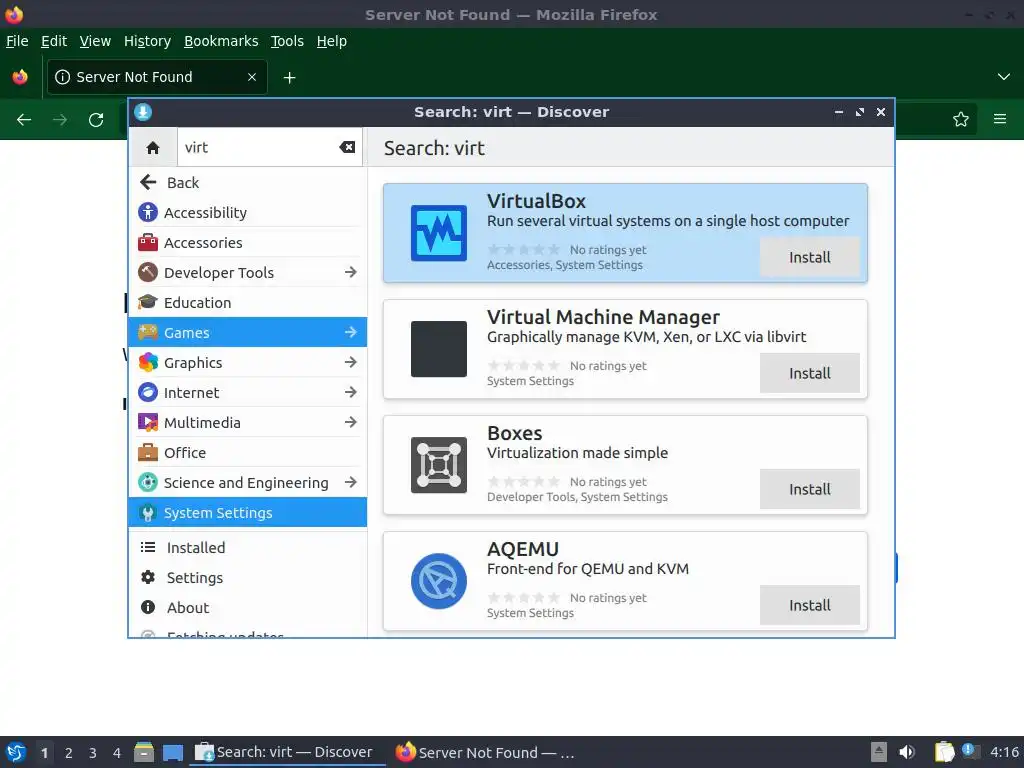
Task: Click the Internet globe icon
Action: [148, 392]
